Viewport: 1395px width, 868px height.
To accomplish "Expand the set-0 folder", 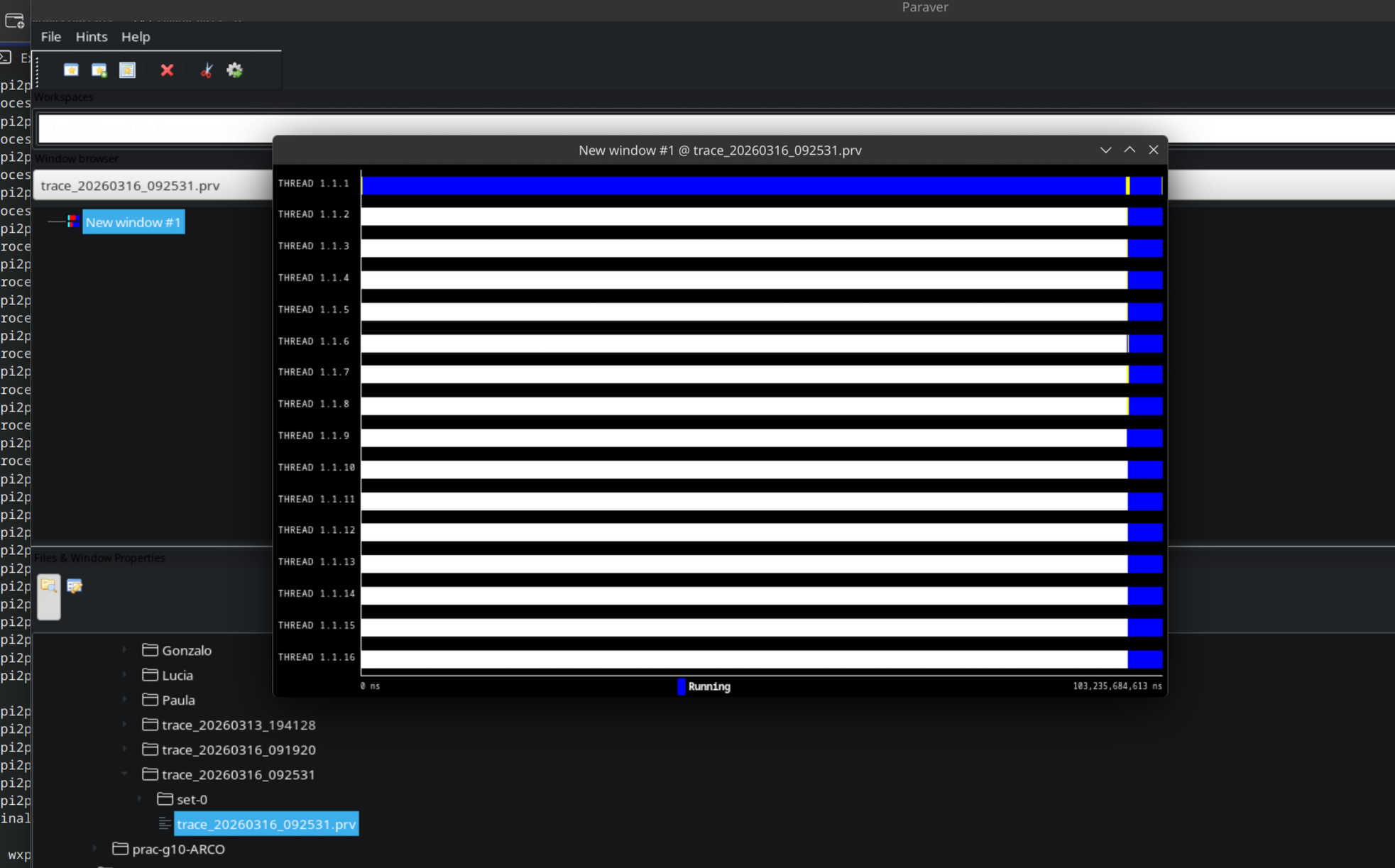I will click(140, 799).
